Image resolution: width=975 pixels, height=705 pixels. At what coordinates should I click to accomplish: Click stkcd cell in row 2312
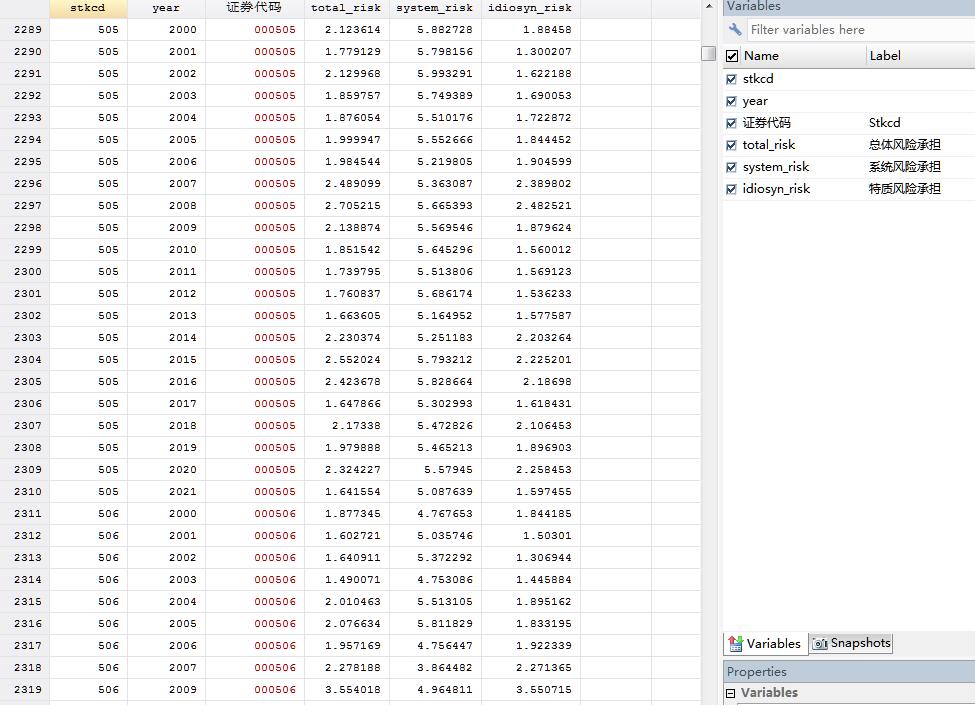88,536
